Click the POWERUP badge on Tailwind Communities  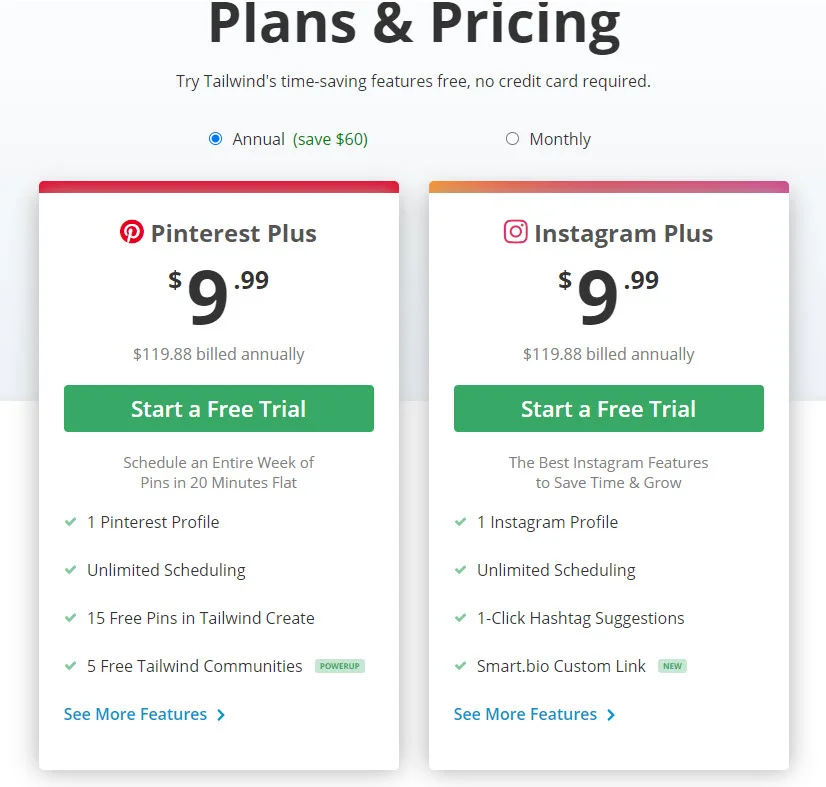340,666
